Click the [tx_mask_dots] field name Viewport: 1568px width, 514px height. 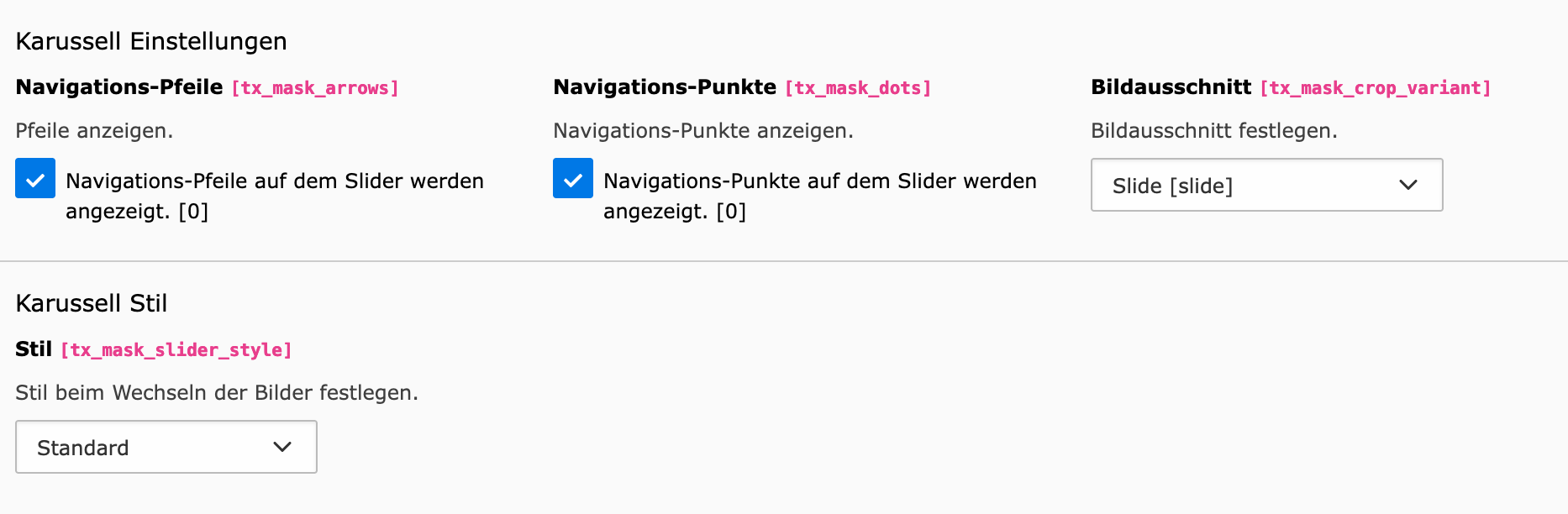[x=858, y=88]
